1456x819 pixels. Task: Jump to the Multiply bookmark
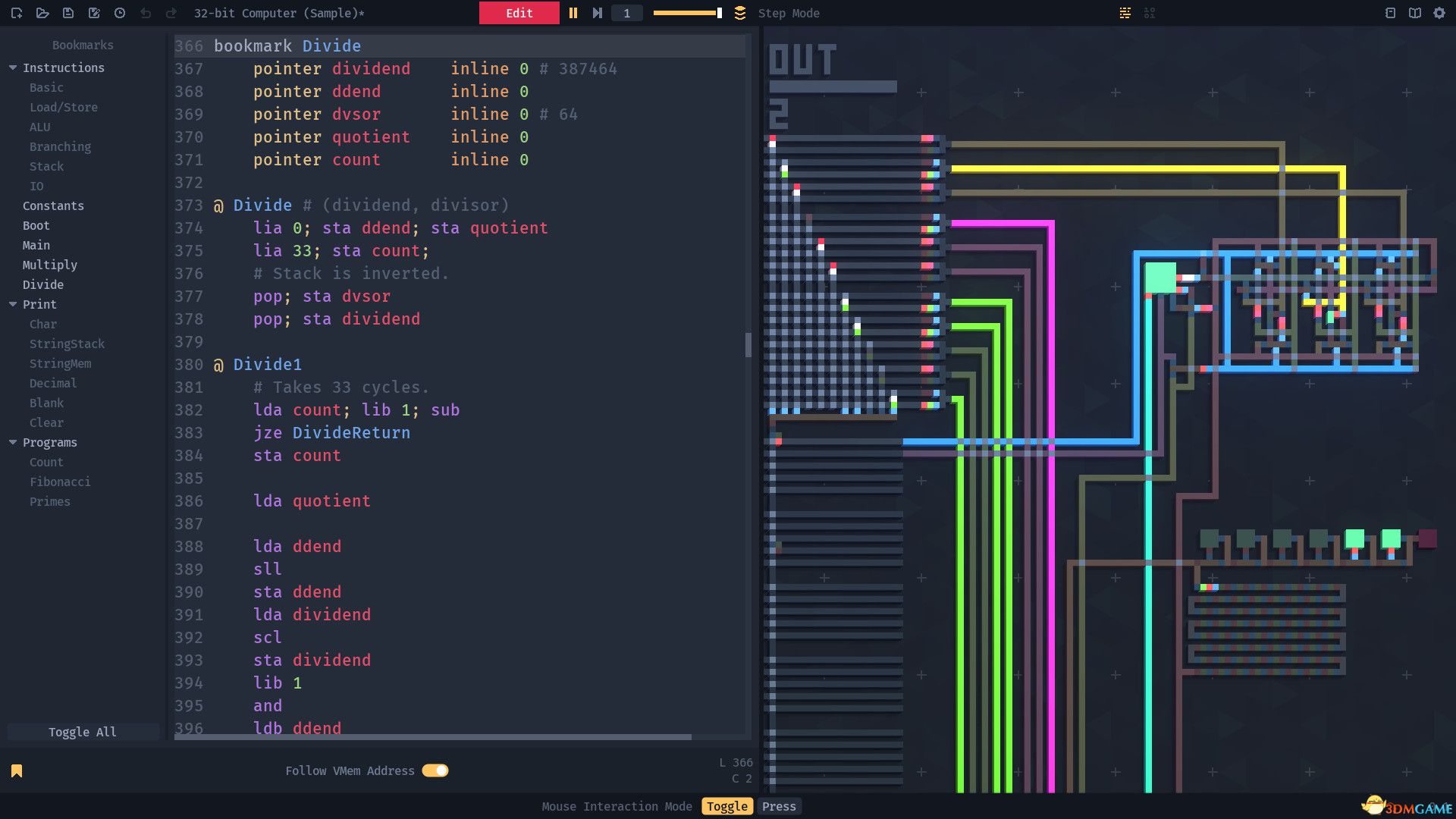pos(50,265)
